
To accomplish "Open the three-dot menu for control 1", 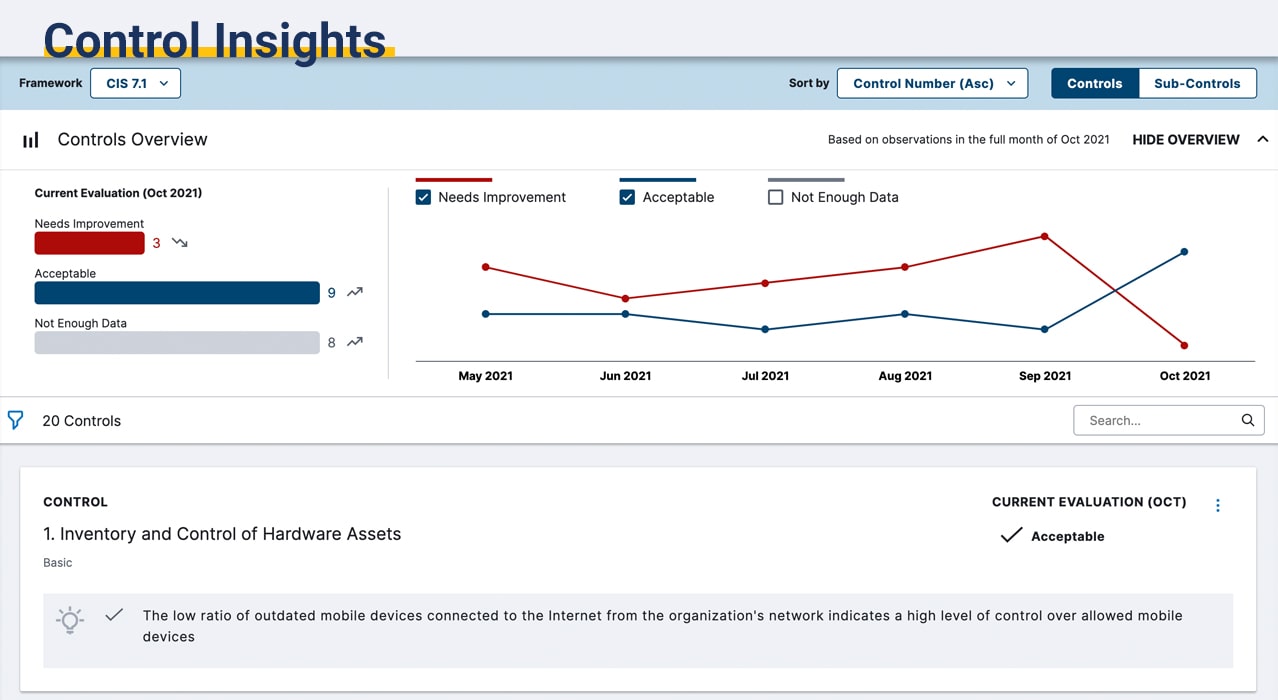I will click(1217, 505).
